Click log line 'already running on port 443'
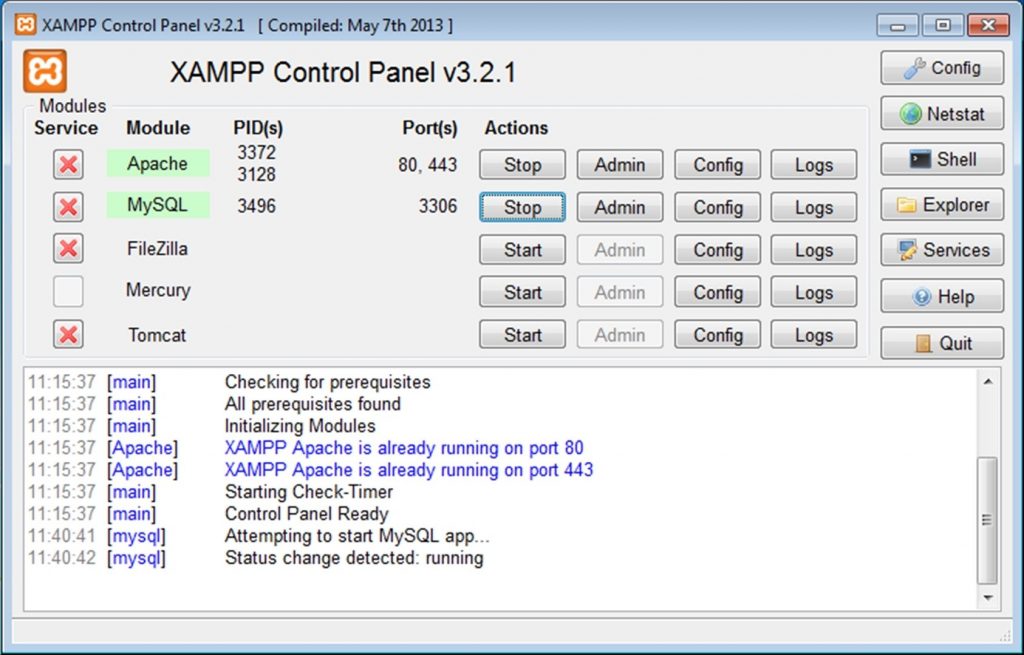The height and width of the screenshot is (655, 1024). point(409,470)
